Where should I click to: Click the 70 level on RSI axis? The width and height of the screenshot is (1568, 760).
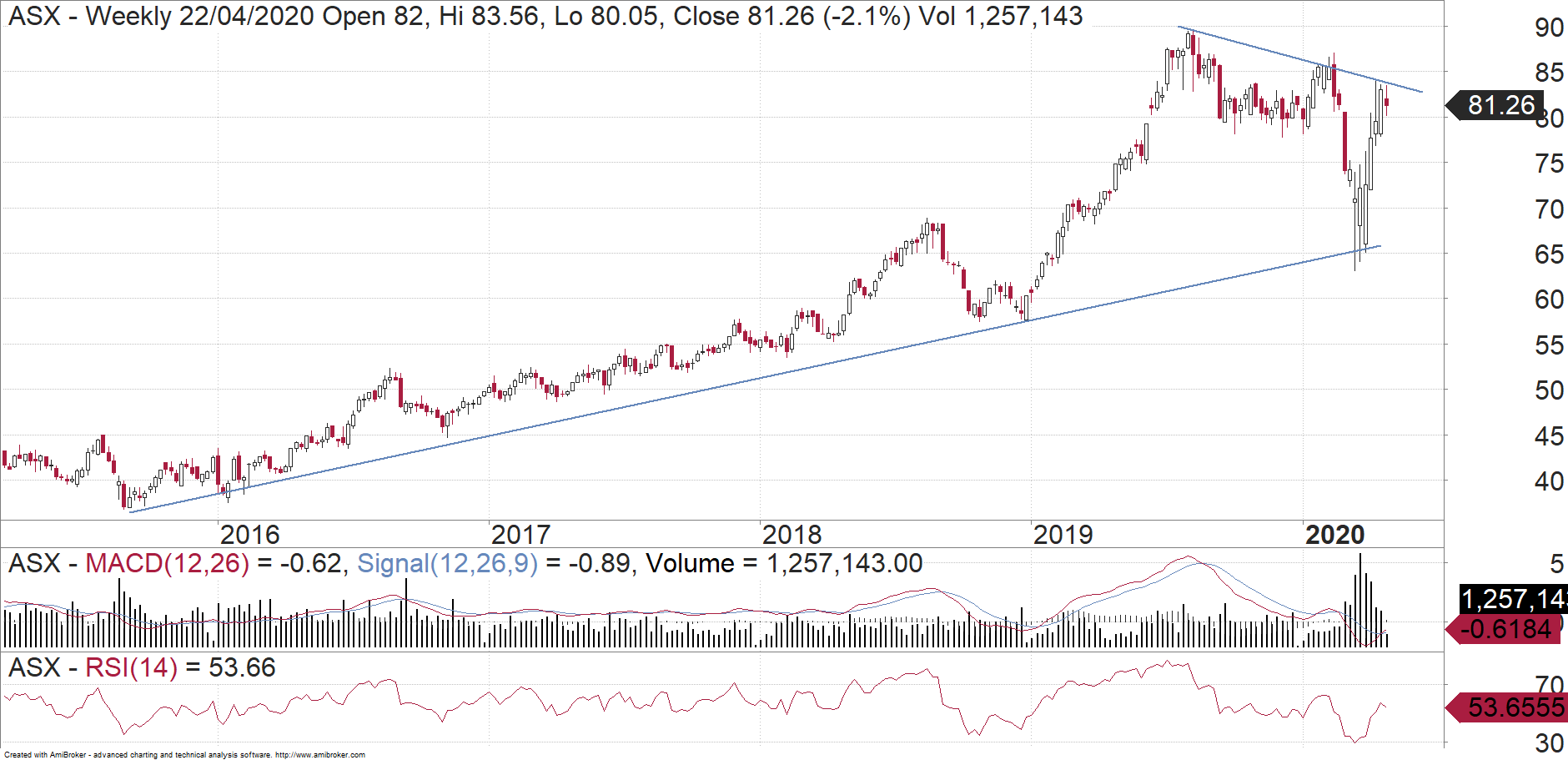pos(1549,685)
